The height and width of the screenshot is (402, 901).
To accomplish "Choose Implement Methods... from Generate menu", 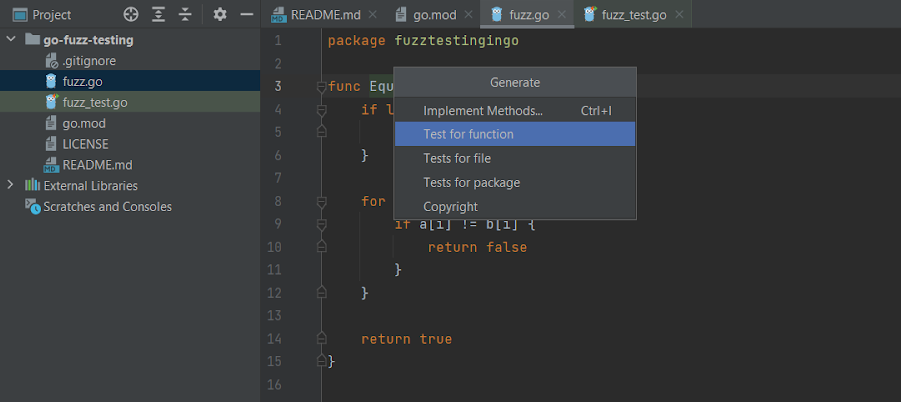I will [x=515, y=110].
